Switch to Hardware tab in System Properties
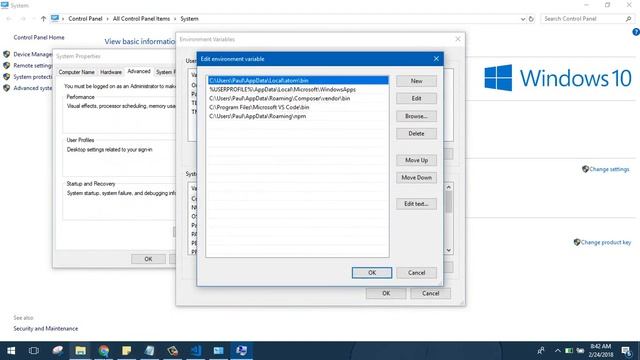This screenshot has width=640, height=360. (x=111, y=72)
